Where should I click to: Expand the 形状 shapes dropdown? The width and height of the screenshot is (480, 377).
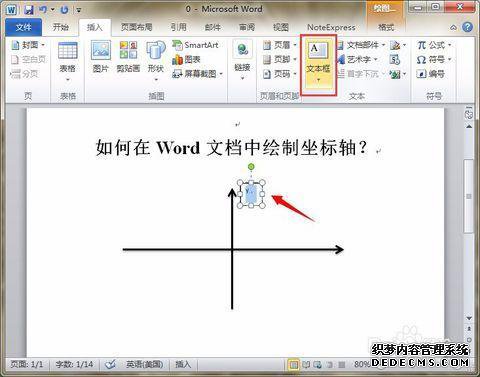point(156,80)
